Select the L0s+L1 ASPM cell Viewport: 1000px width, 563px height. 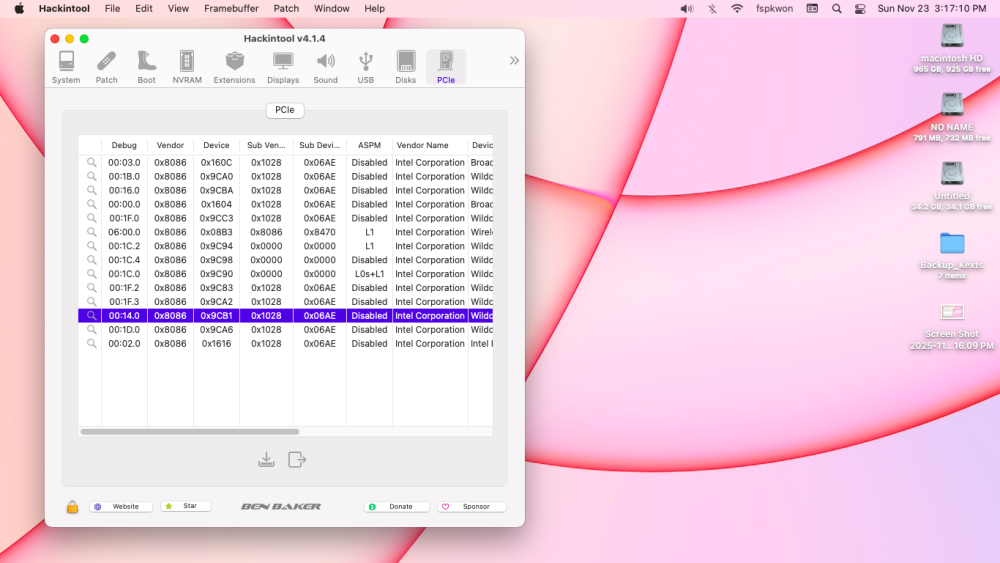pyautogui.click(x=369, y=274)
